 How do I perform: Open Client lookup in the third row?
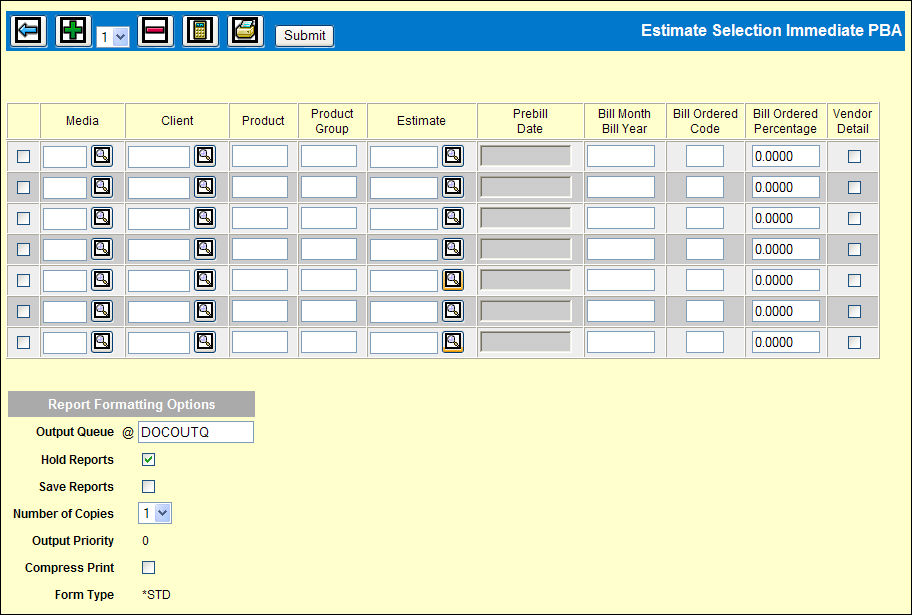205,218
